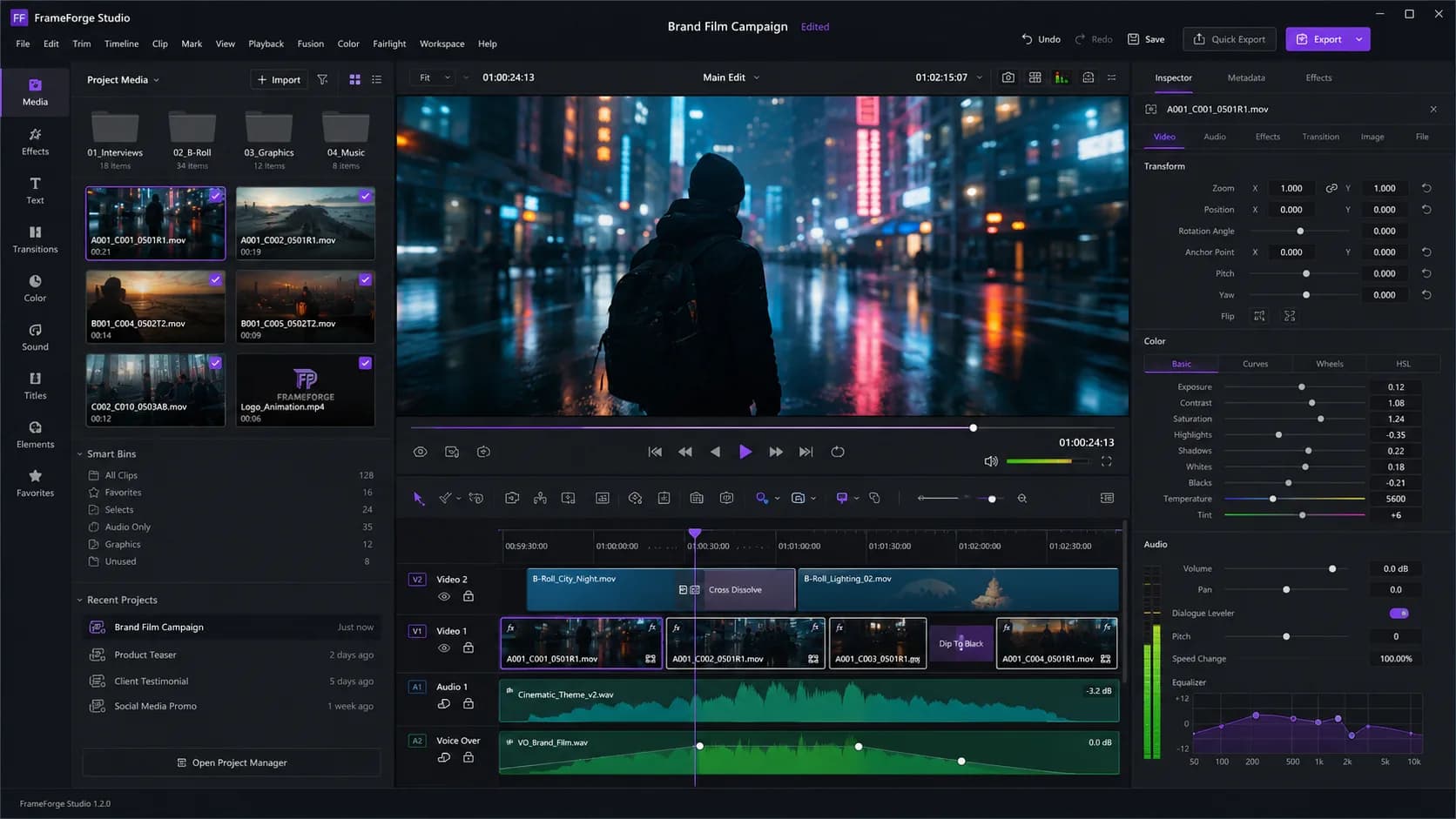Enter fullscreen viewer mode

click(1107, 461)
